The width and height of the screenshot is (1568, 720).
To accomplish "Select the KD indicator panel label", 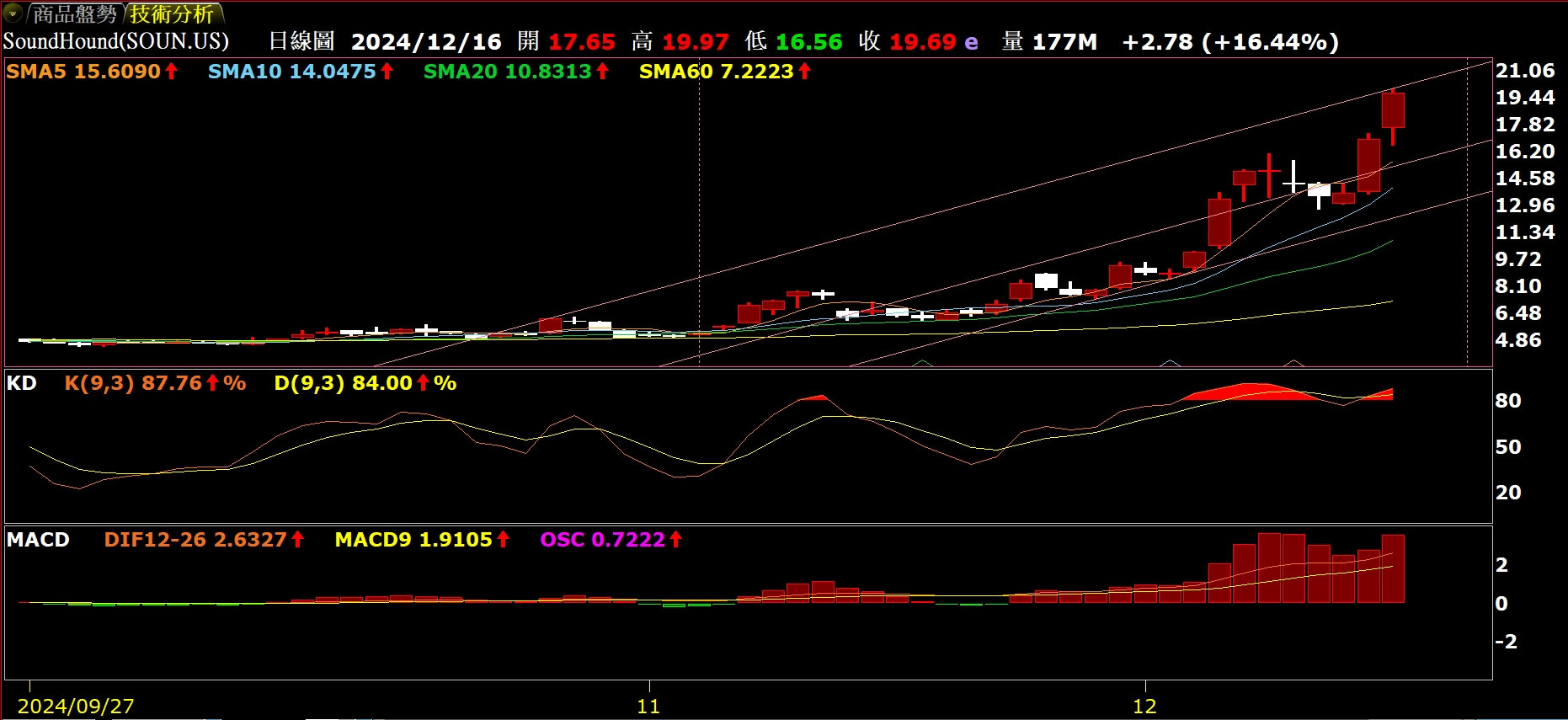I will 22,383.
